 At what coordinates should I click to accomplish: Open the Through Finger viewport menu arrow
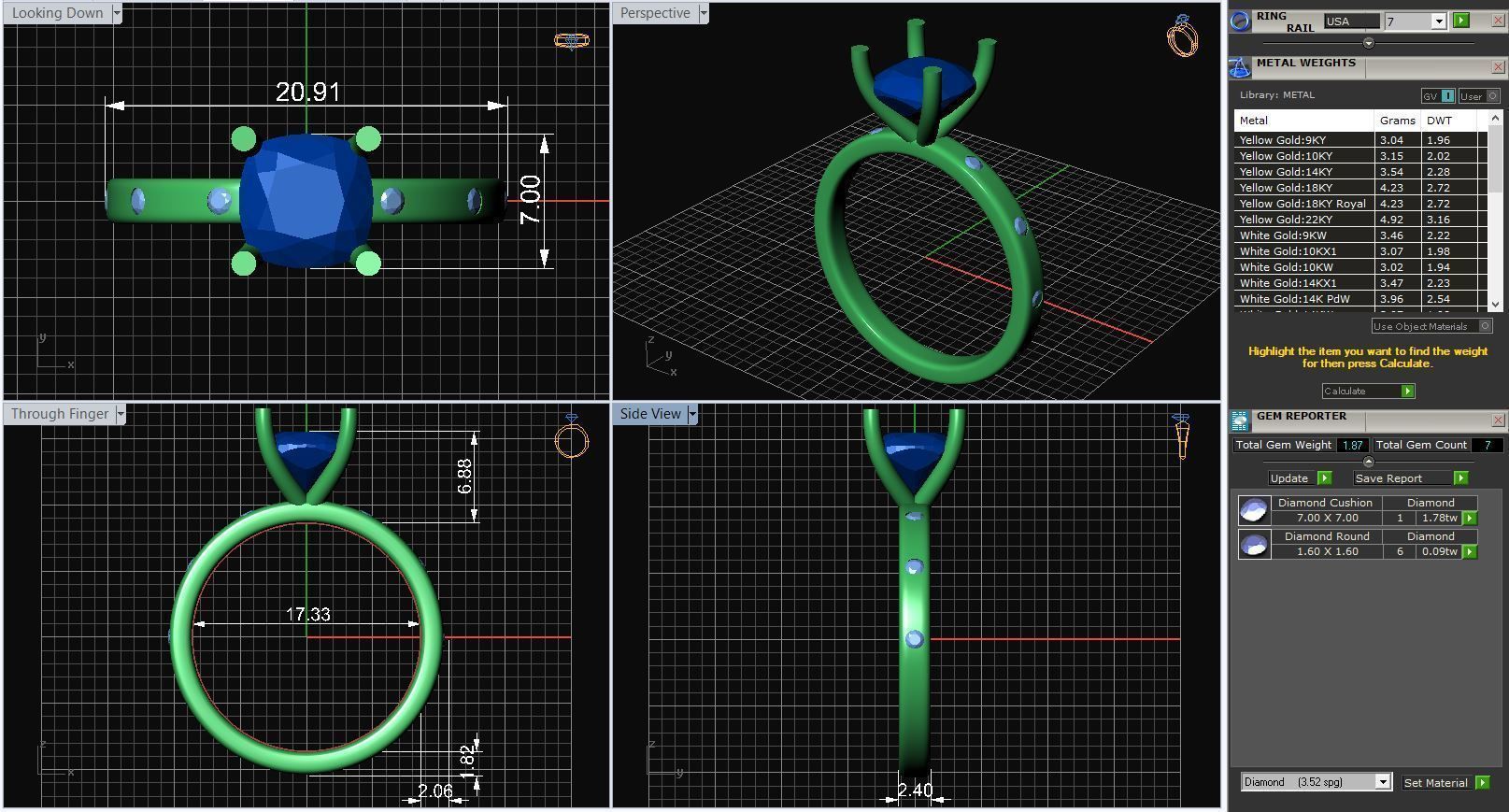[121, 414]
